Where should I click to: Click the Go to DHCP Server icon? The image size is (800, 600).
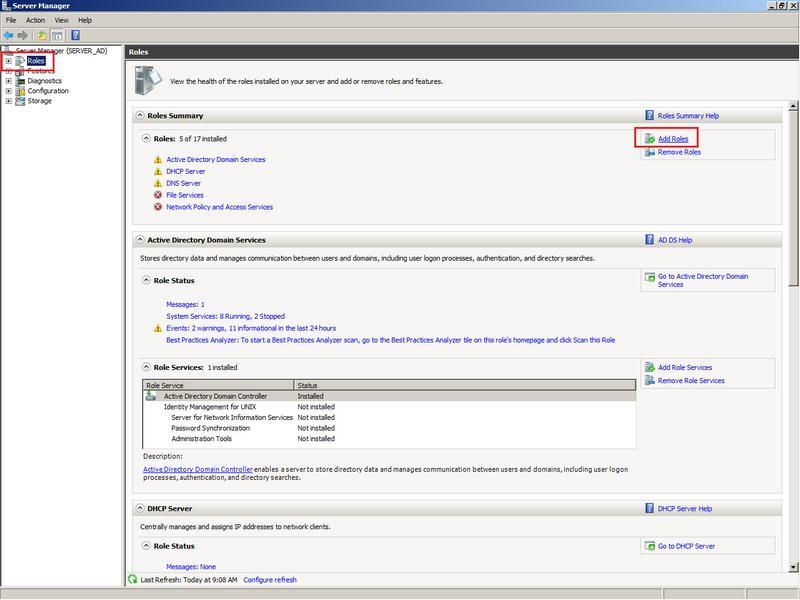click(x=649, y=546)
